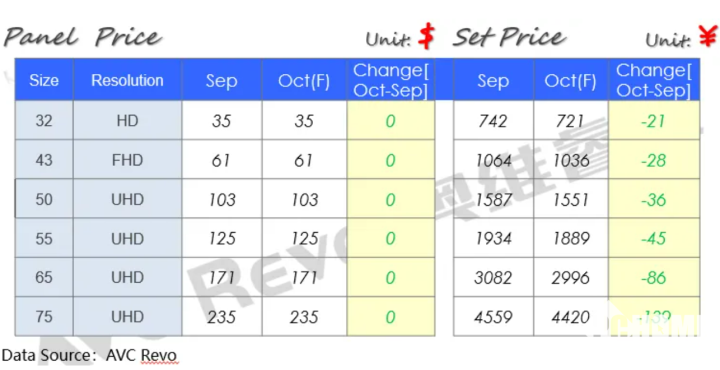720x370 pixels.
Task: Select the size 32 row cell
Action: pos(44,120)
